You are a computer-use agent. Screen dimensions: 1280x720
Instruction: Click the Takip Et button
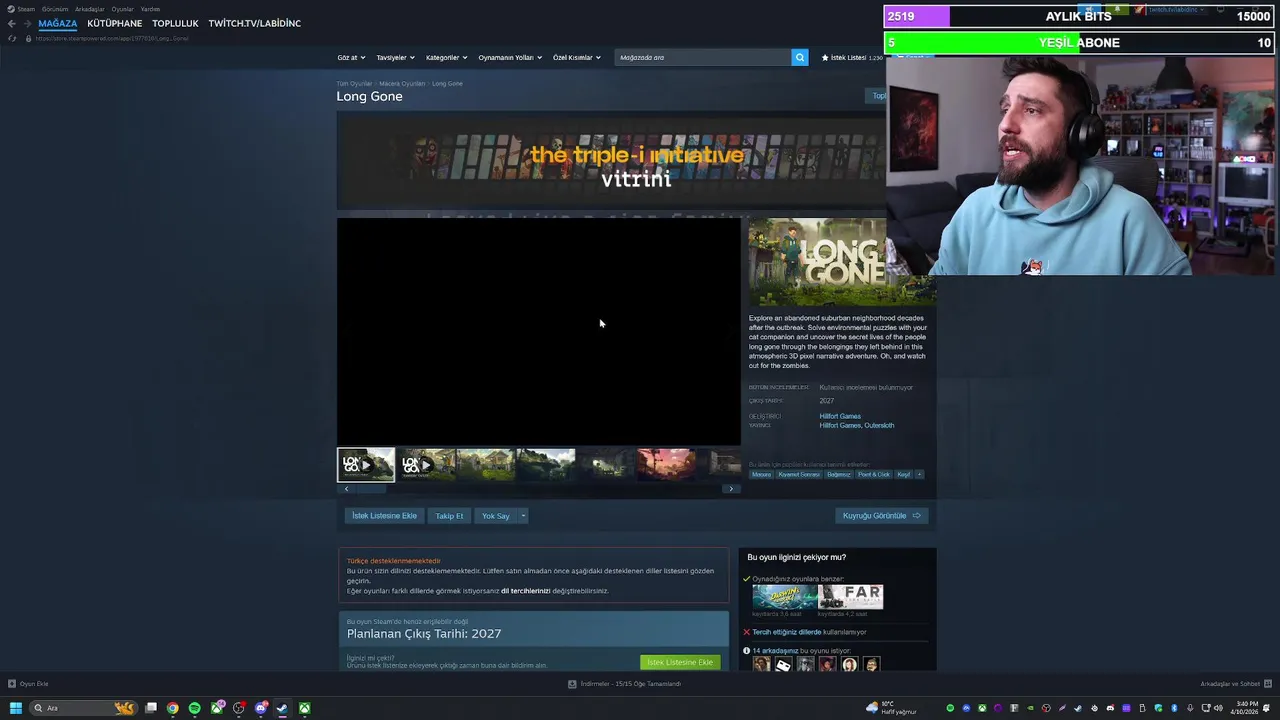point(449,516)
